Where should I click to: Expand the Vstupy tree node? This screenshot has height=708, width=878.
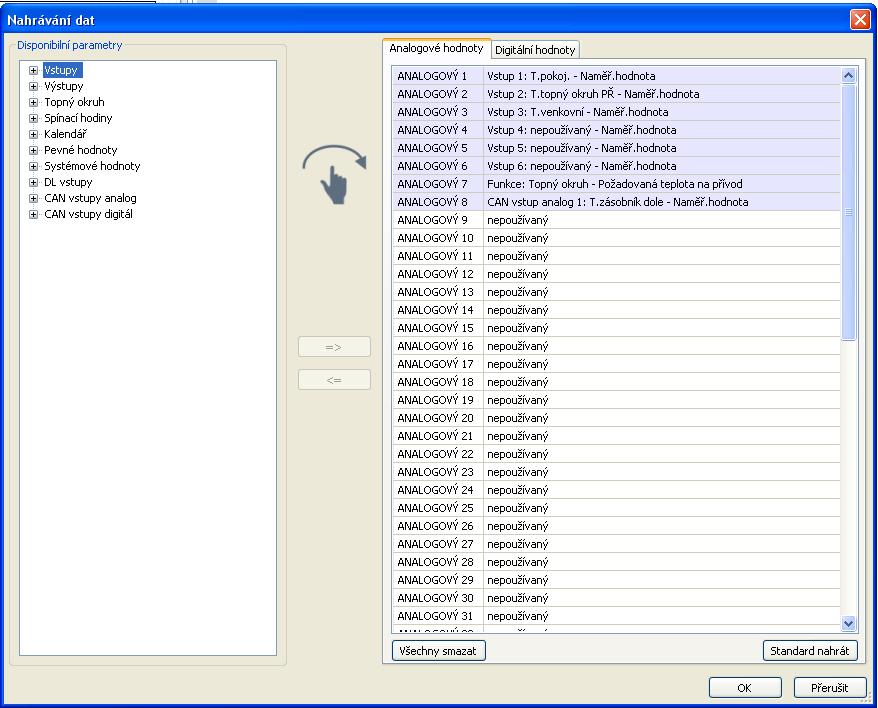point(34,71)
